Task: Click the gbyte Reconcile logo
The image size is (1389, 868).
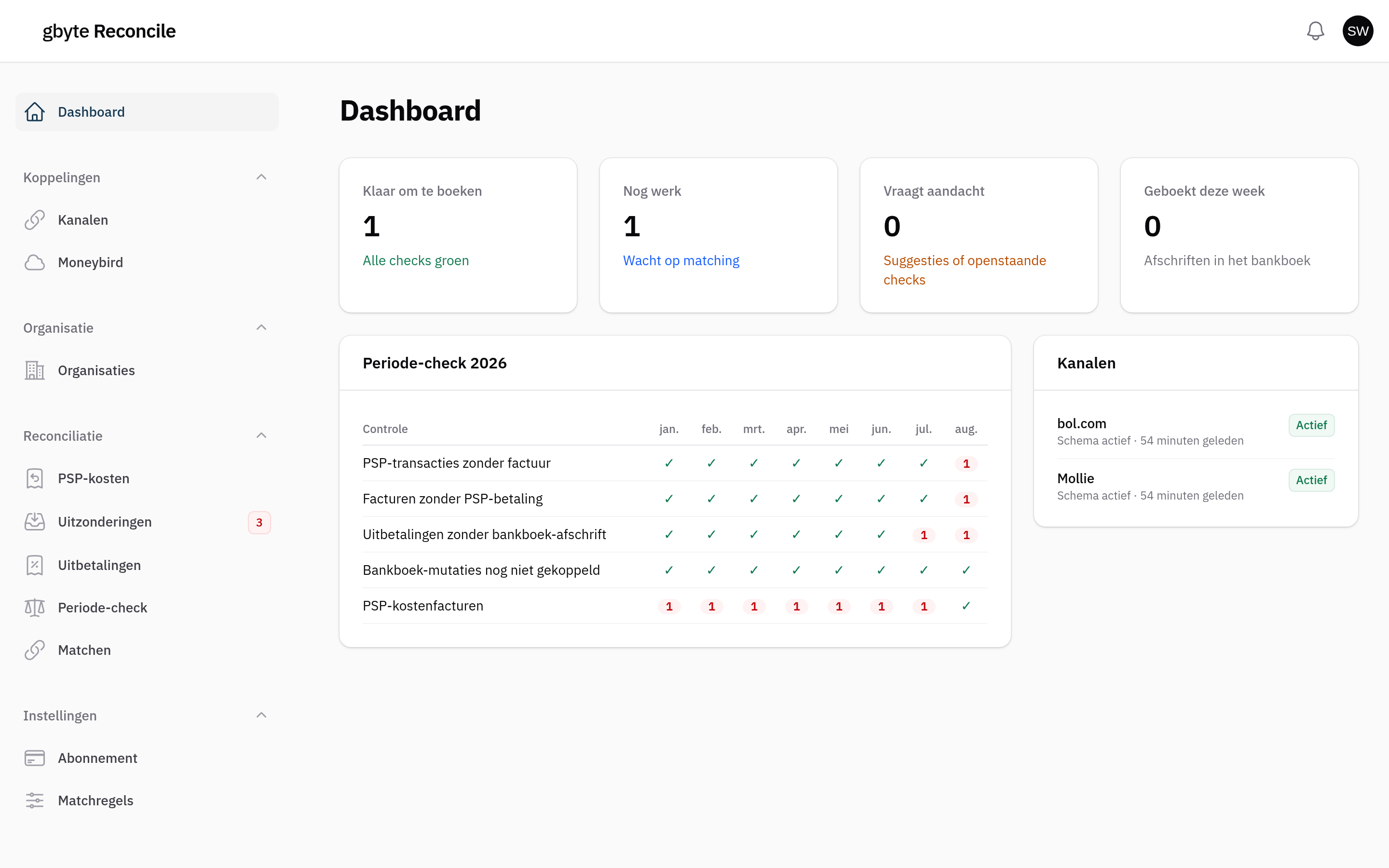Action: click(x=109, y=31)
